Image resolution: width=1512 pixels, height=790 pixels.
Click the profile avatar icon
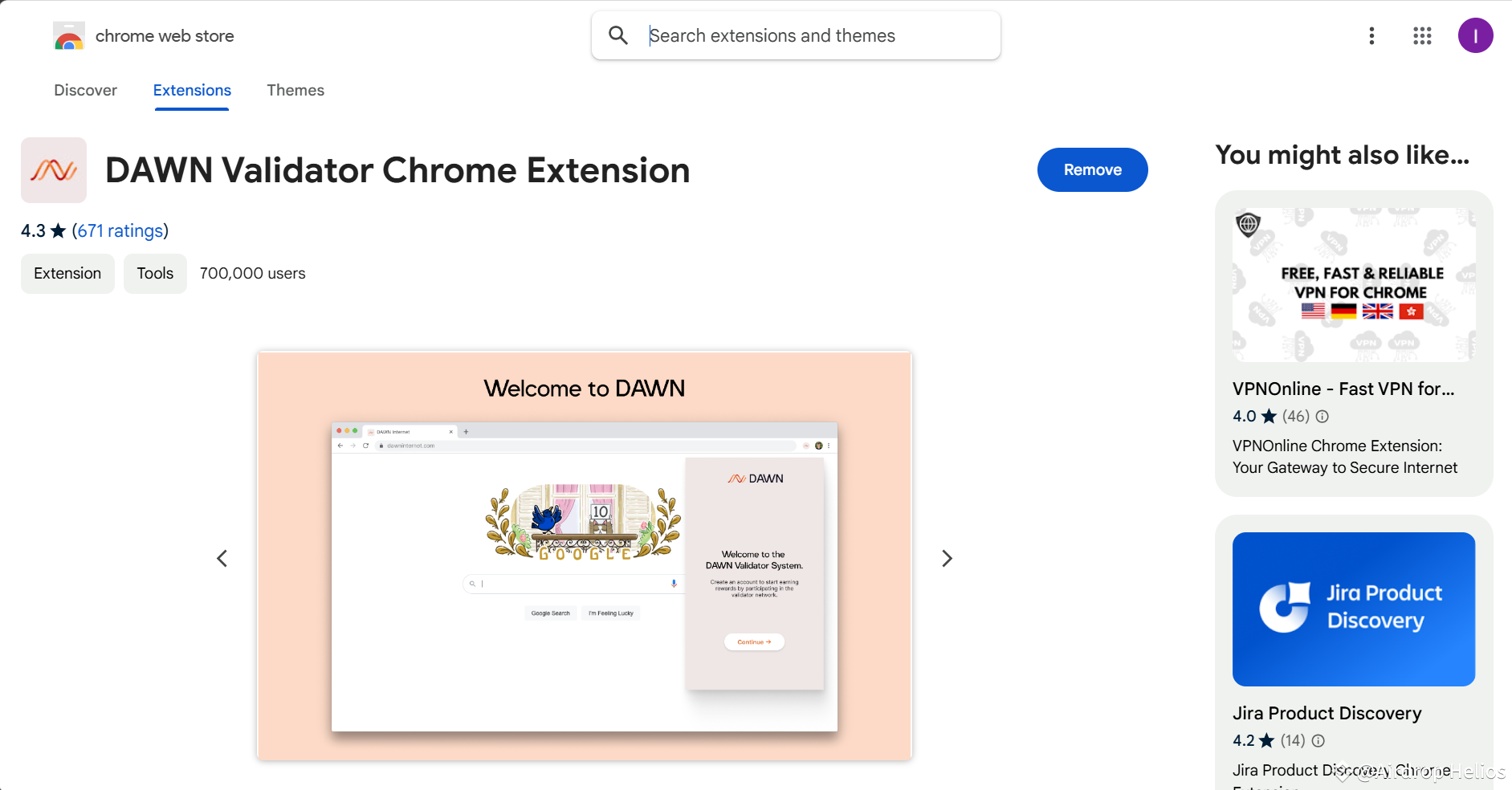tap(1476, 35)
